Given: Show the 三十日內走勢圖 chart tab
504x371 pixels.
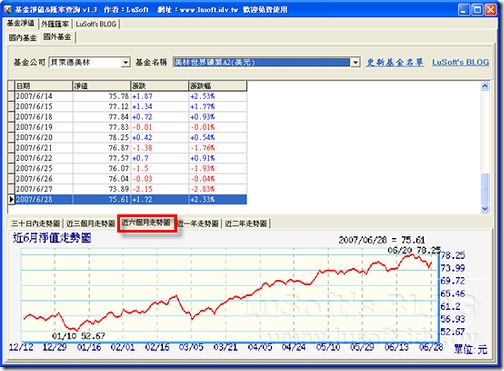Looking at the screenshot, I should (36, 223).
